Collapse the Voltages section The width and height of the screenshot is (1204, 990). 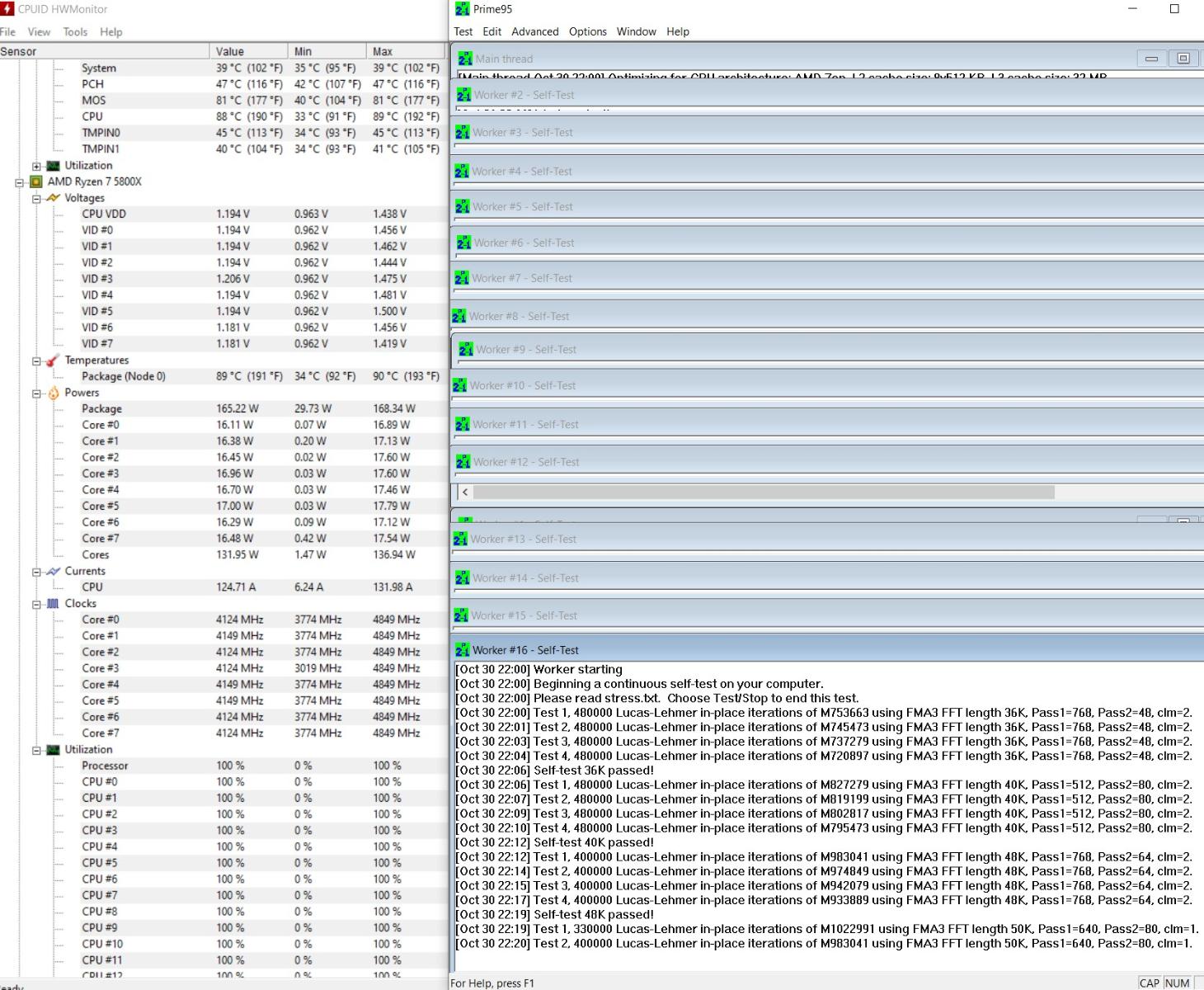click(x=36, y=199)
